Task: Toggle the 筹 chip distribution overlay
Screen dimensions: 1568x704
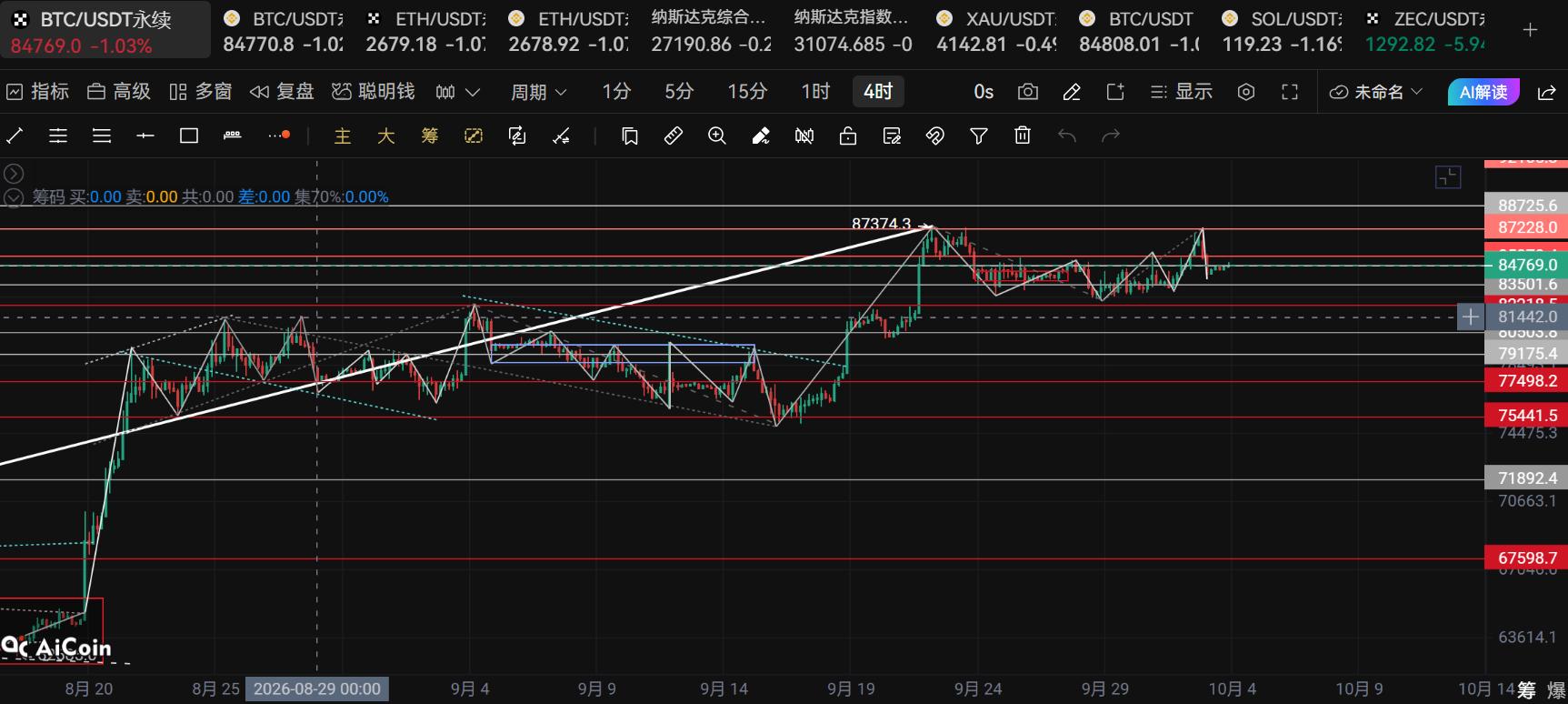Action: pyautogui.click(x=430, y=136)
